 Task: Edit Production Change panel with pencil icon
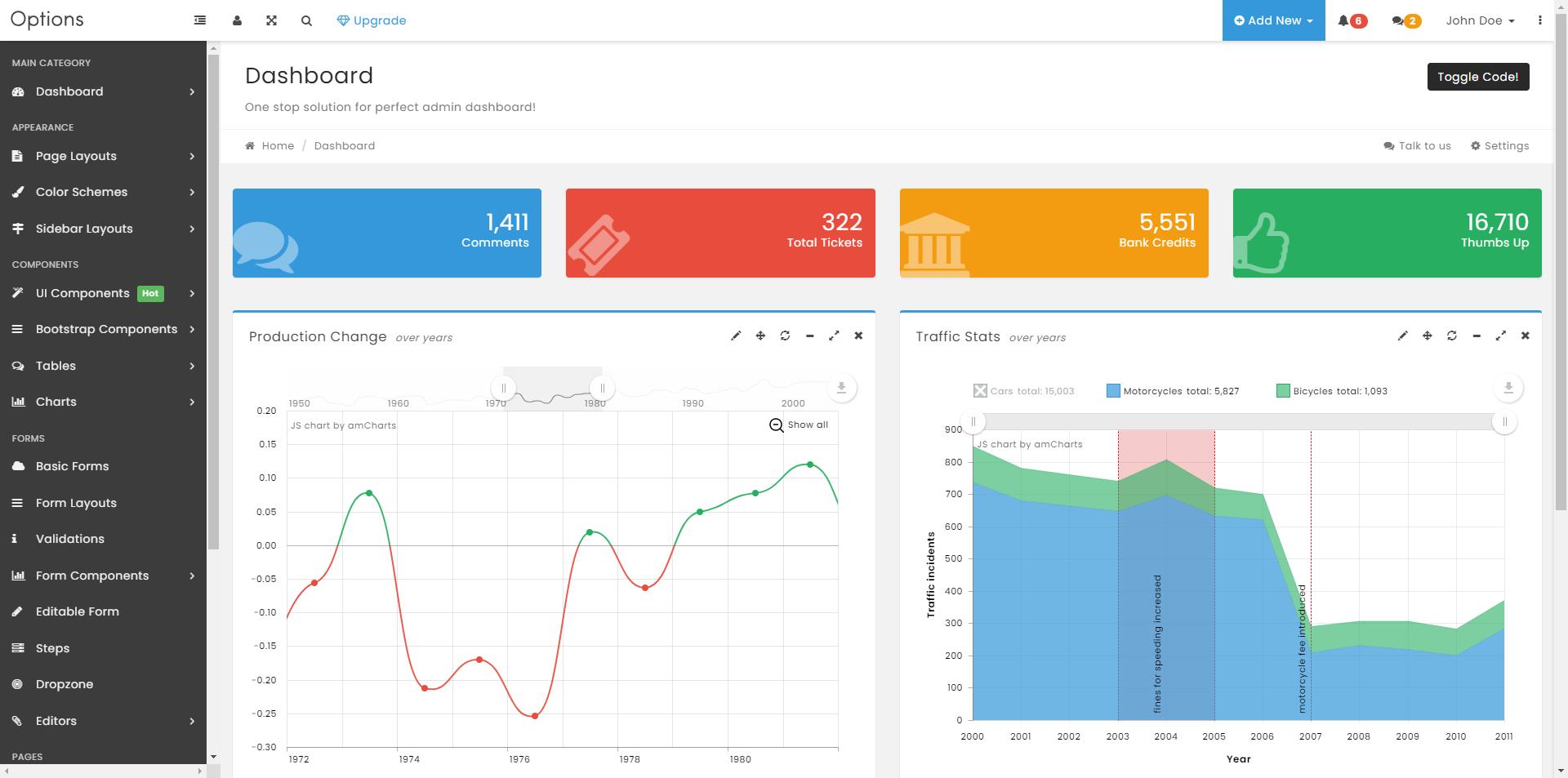pos(736,336)
